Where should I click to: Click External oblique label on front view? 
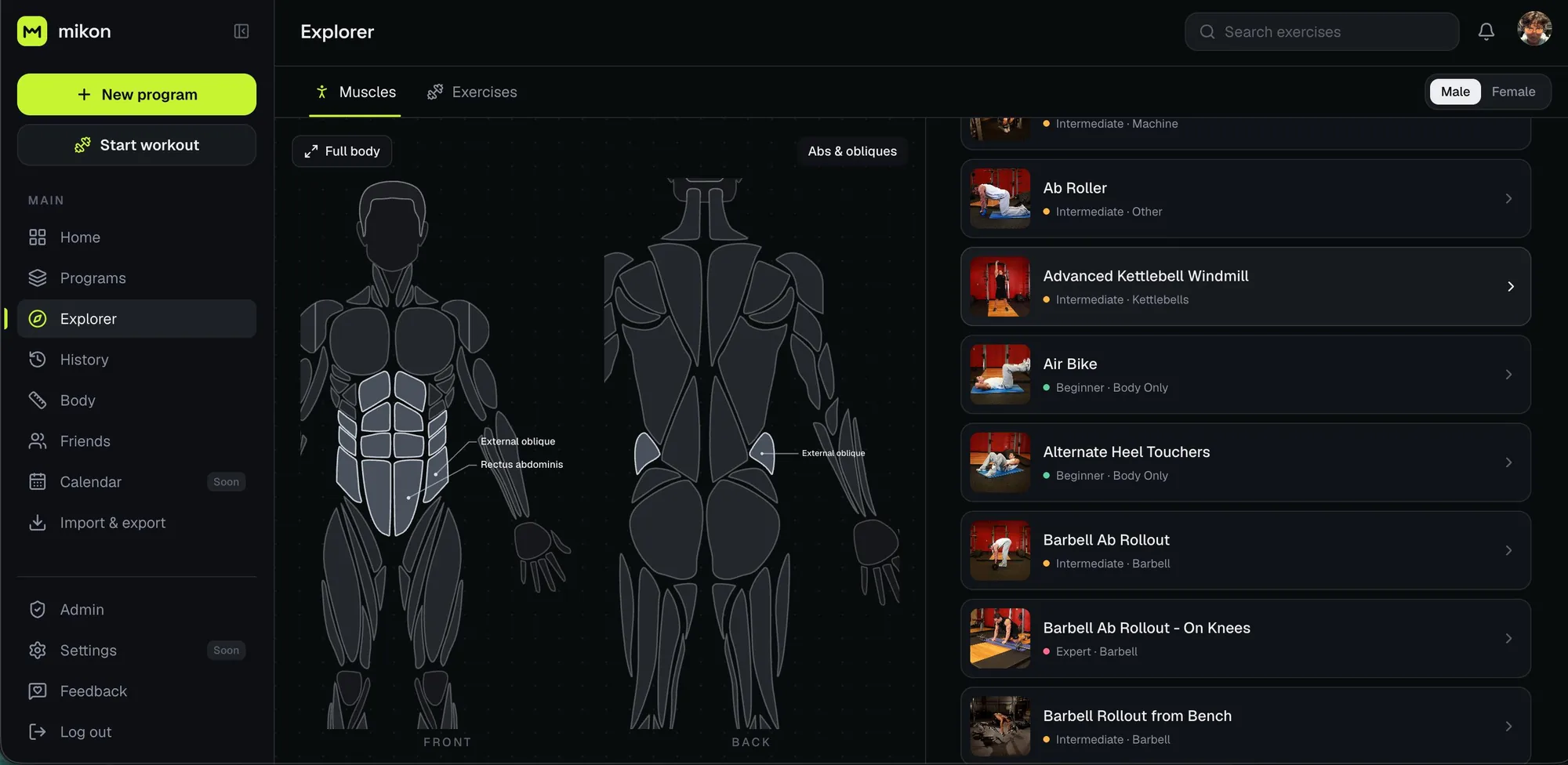pos(517,441)
